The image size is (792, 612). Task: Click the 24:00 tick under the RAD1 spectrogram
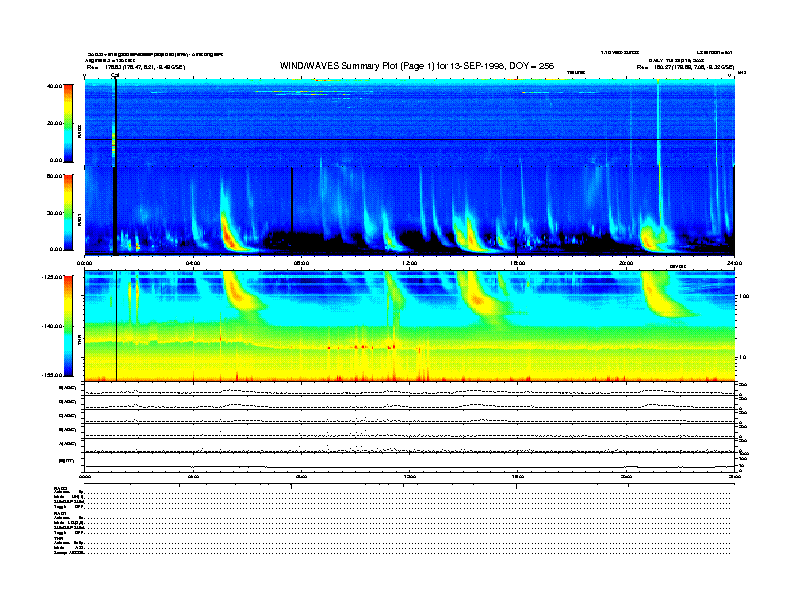coord(734,263)
